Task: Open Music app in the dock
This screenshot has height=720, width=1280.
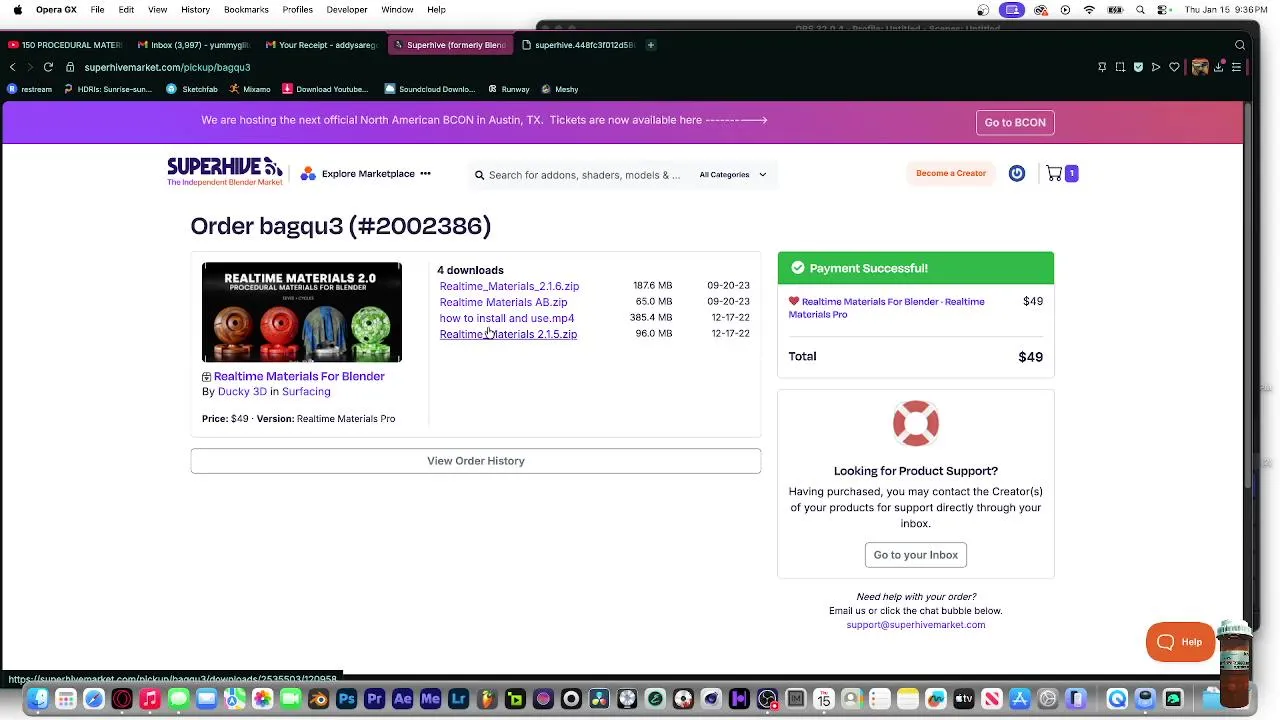Action: [x=150, y=699]
